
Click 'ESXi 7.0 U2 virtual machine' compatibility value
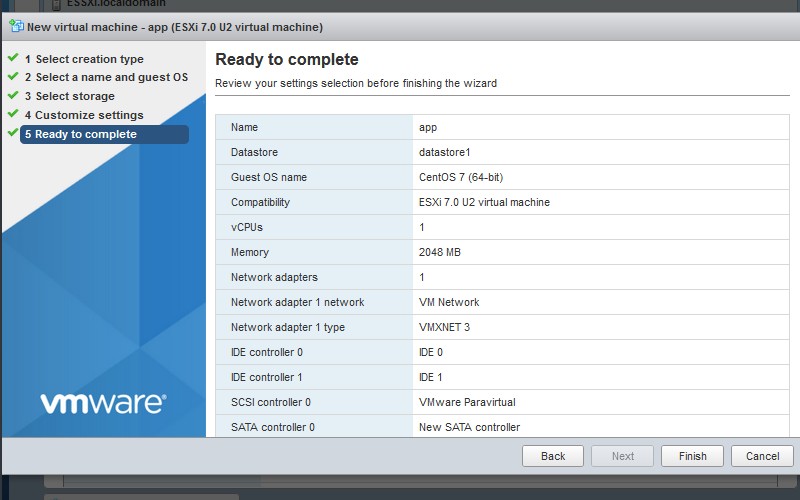[484, 202]
